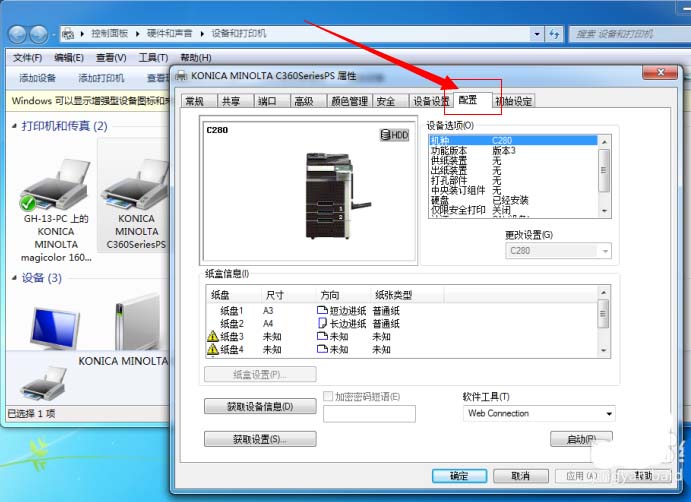The image size is (691, 502).
Task: Open the 更改设置 C280 combo box
Action: [558, 251]
